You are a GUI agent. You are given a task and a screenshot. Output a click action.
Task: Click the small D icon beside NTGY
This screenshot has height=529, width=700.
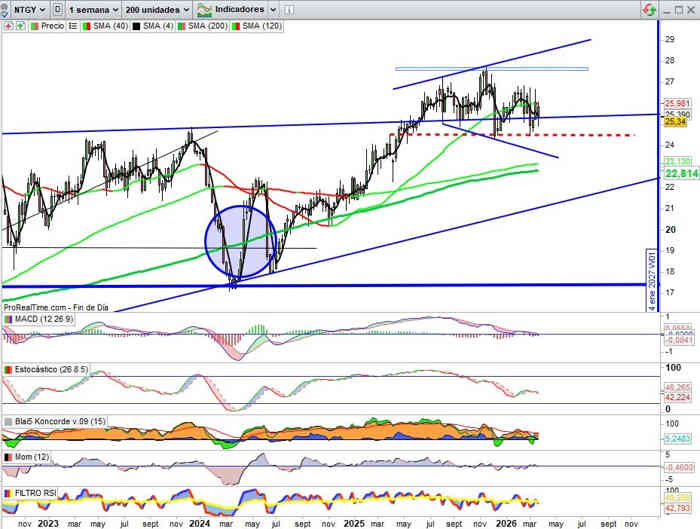pos(59,9)
